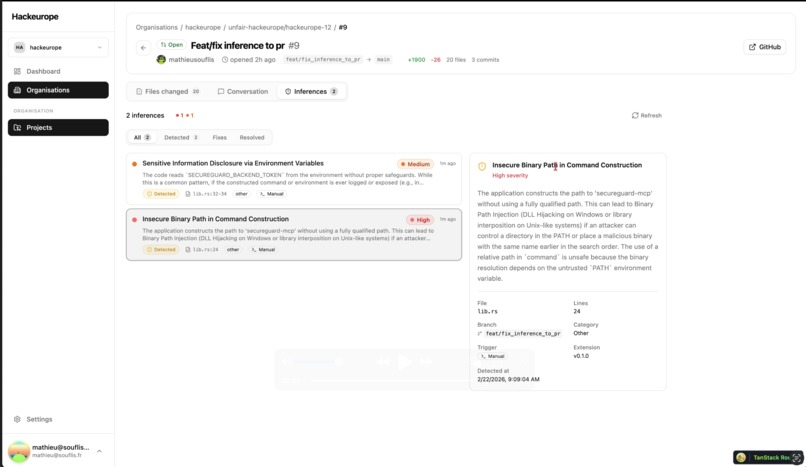
Task: Go back using the arrow button
Action: click(x=143, y=48)
